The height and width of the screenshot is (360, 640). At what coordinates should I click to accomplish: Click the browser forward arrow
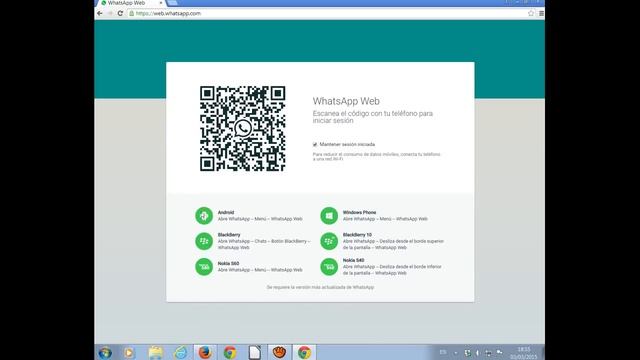pos(110,13)
